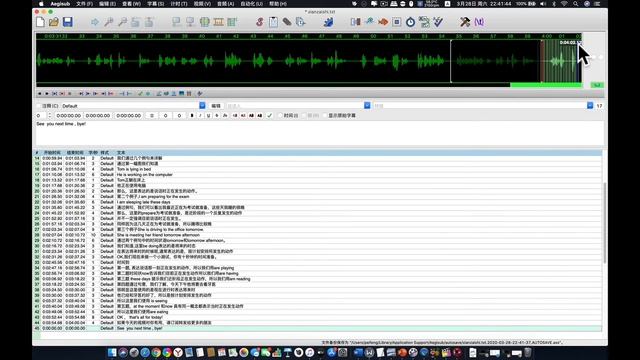This screenshot has width=640, height=360.
Task: Create a new subtitle file
Action: (x=40, y=22)
